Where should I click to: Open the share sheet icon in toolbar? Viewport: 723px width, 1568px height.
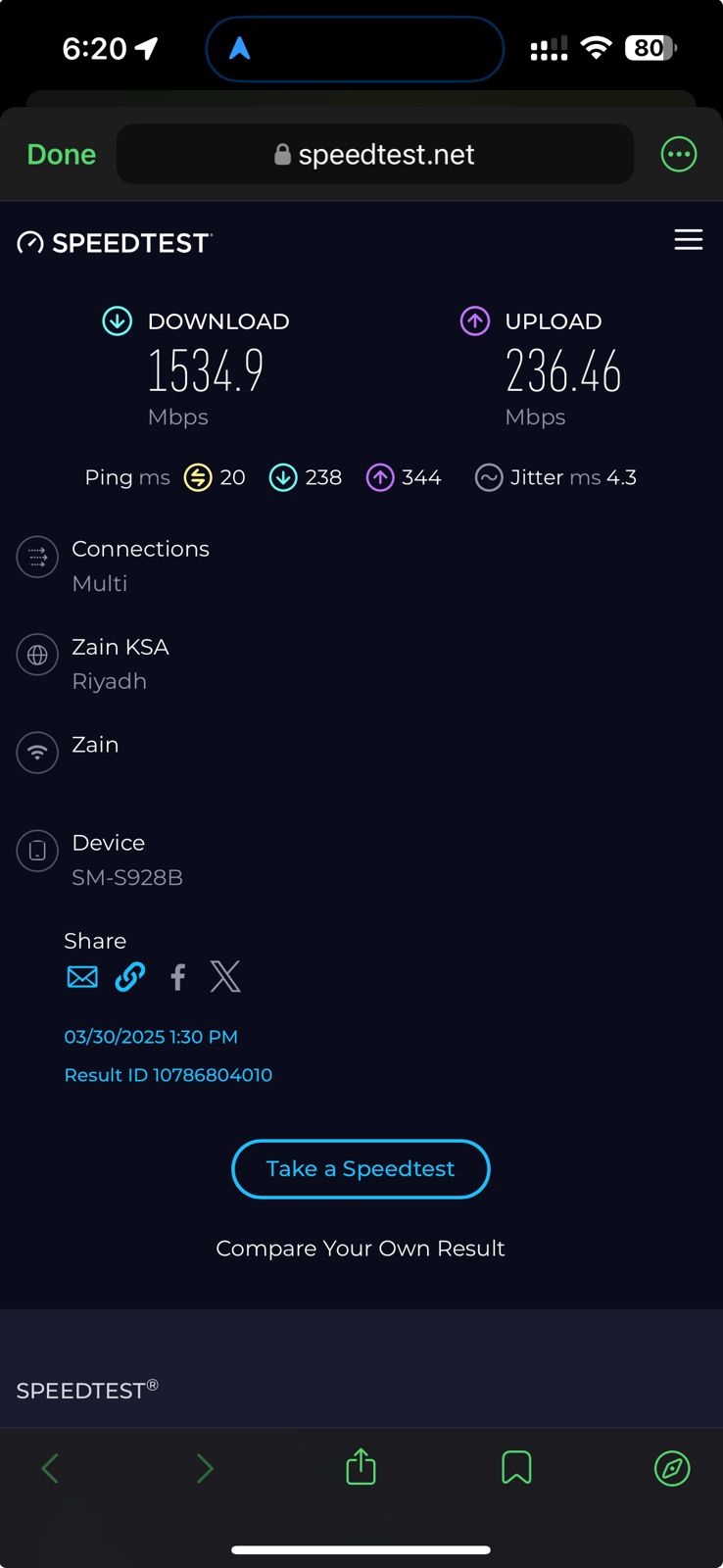click(361, 1467)
